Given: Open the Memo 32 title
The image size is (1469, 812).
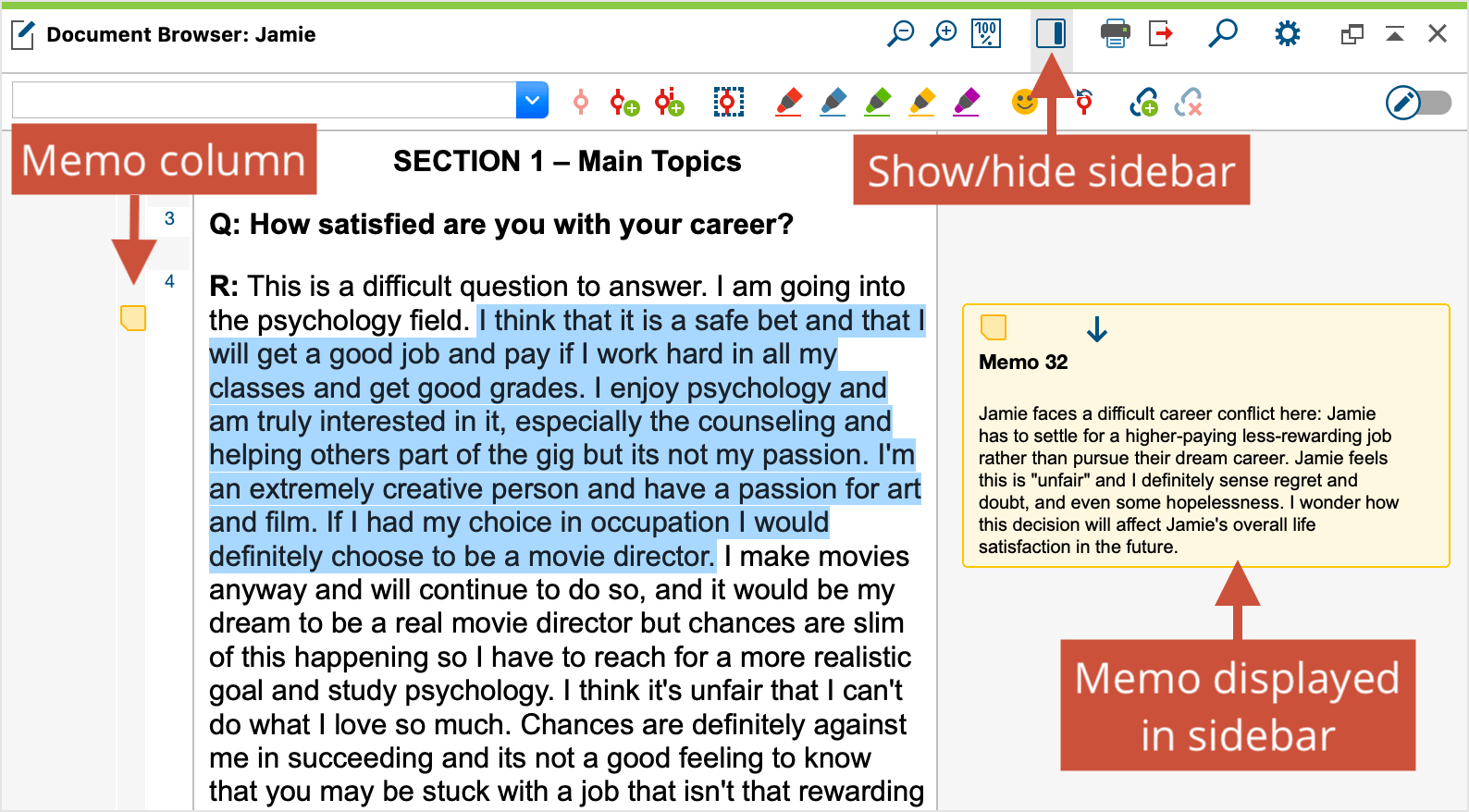Looking at the screenshot, I should 1023,363.
